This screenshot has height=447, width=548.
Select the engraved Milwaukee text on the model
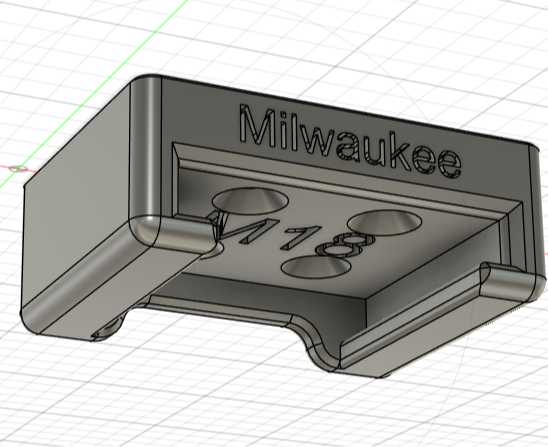coord(350,140)
